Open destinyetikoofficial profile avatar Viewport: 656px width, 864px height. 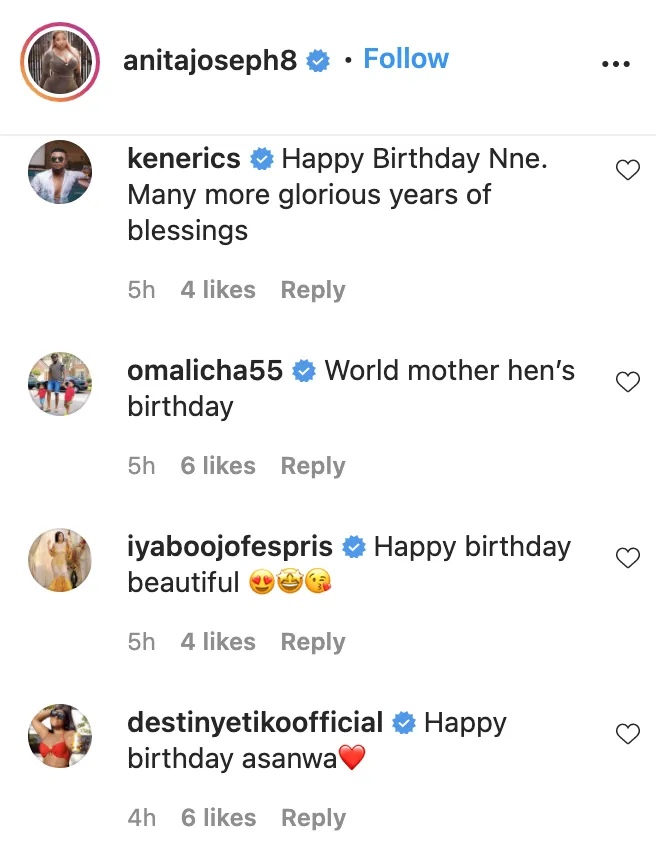pyautogui.click(x=60, y=736)
